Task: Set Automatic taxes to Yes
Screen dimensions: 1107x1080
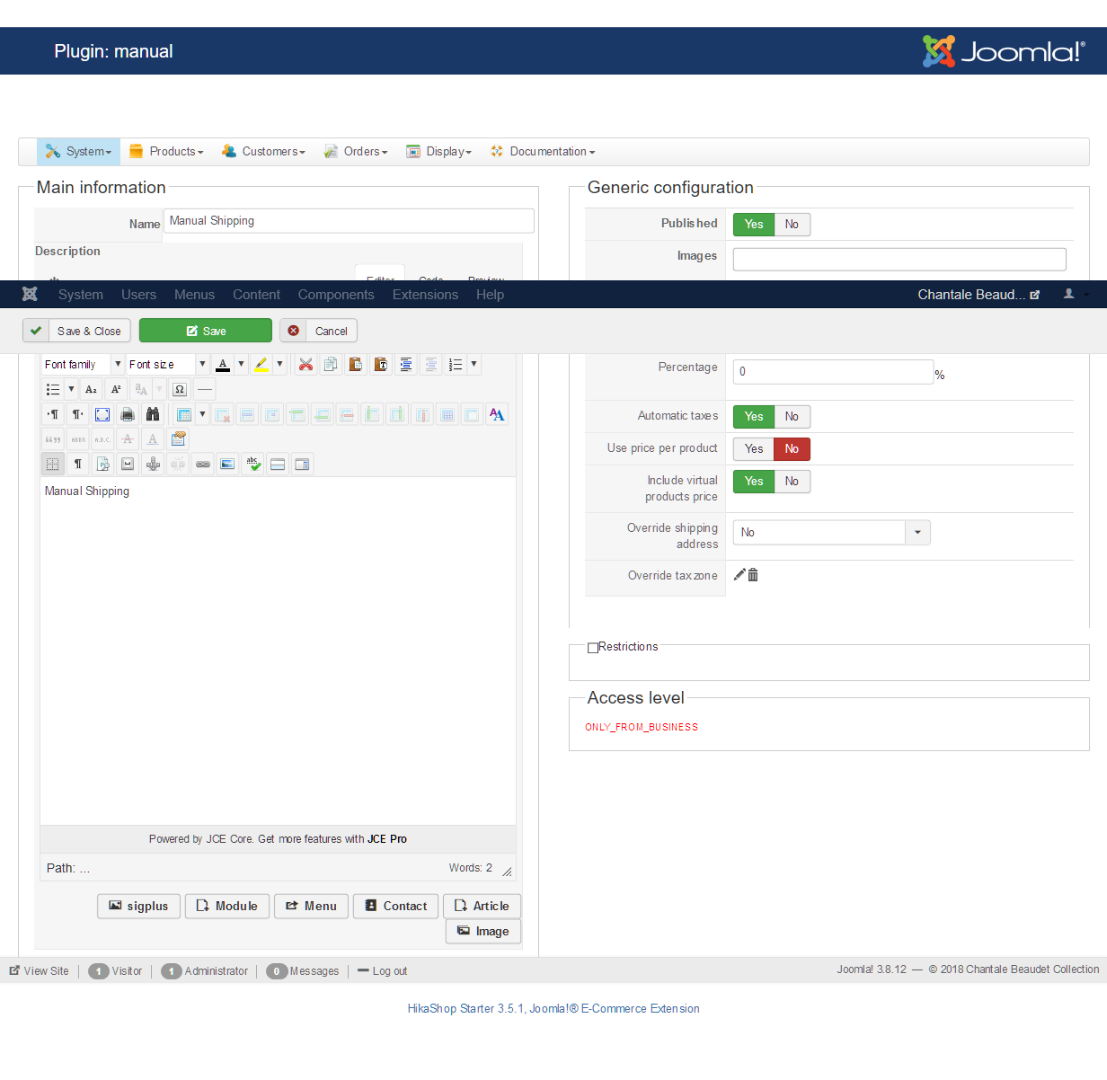Action: [x=753, y=416]
